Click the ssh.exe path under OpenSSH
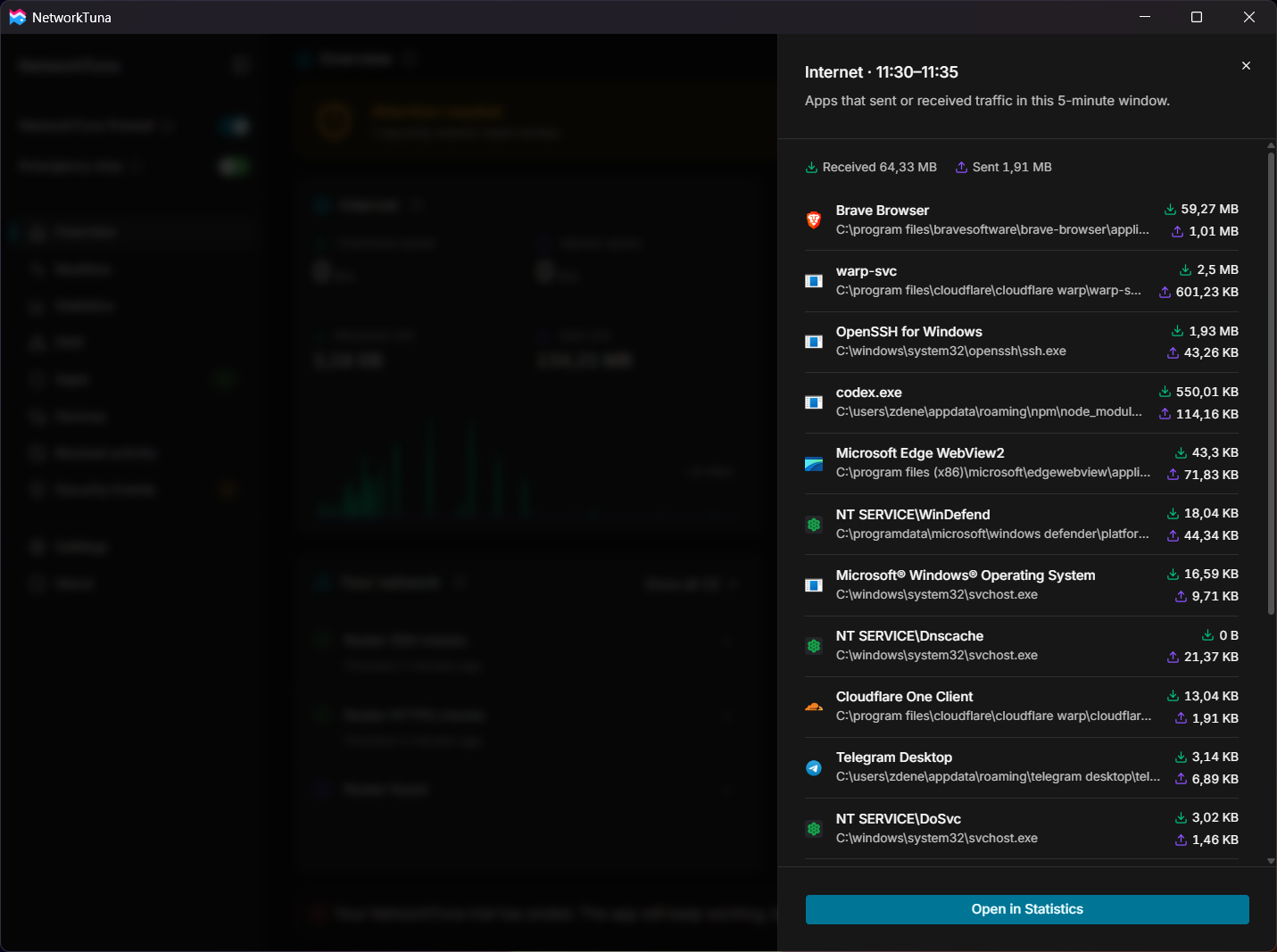The width and height of the screenshot is (1277, 952). (951, 351)
